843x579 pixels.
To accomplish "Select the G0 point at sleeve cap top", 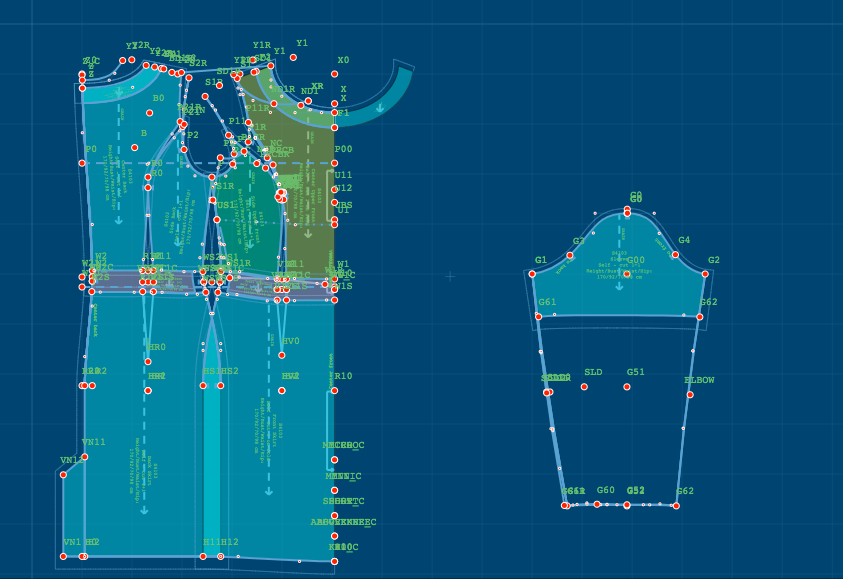I will point(627,210).
